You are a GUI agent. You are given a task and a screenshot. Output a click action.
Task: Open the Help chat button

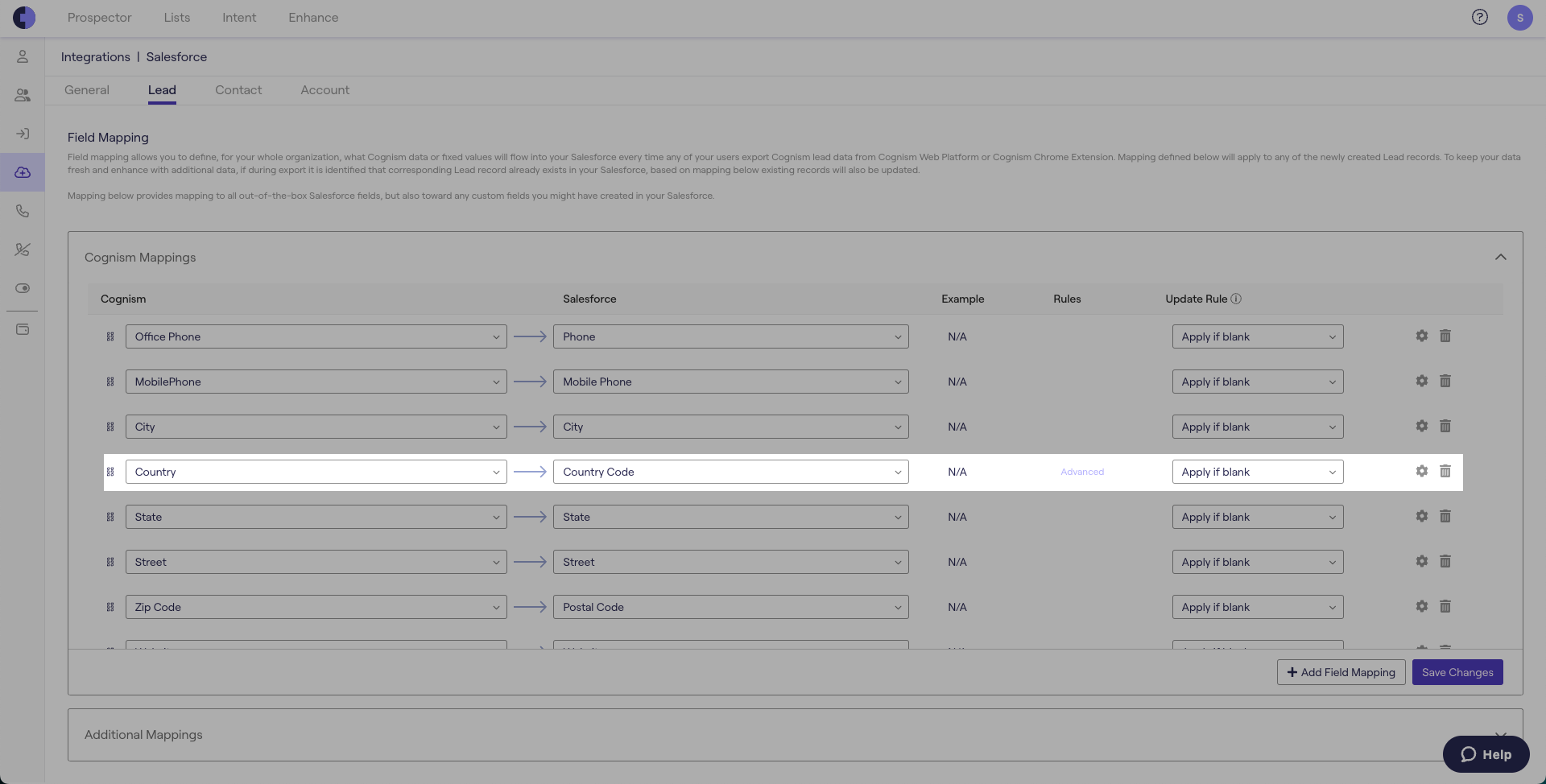[x=1486, y=754]
